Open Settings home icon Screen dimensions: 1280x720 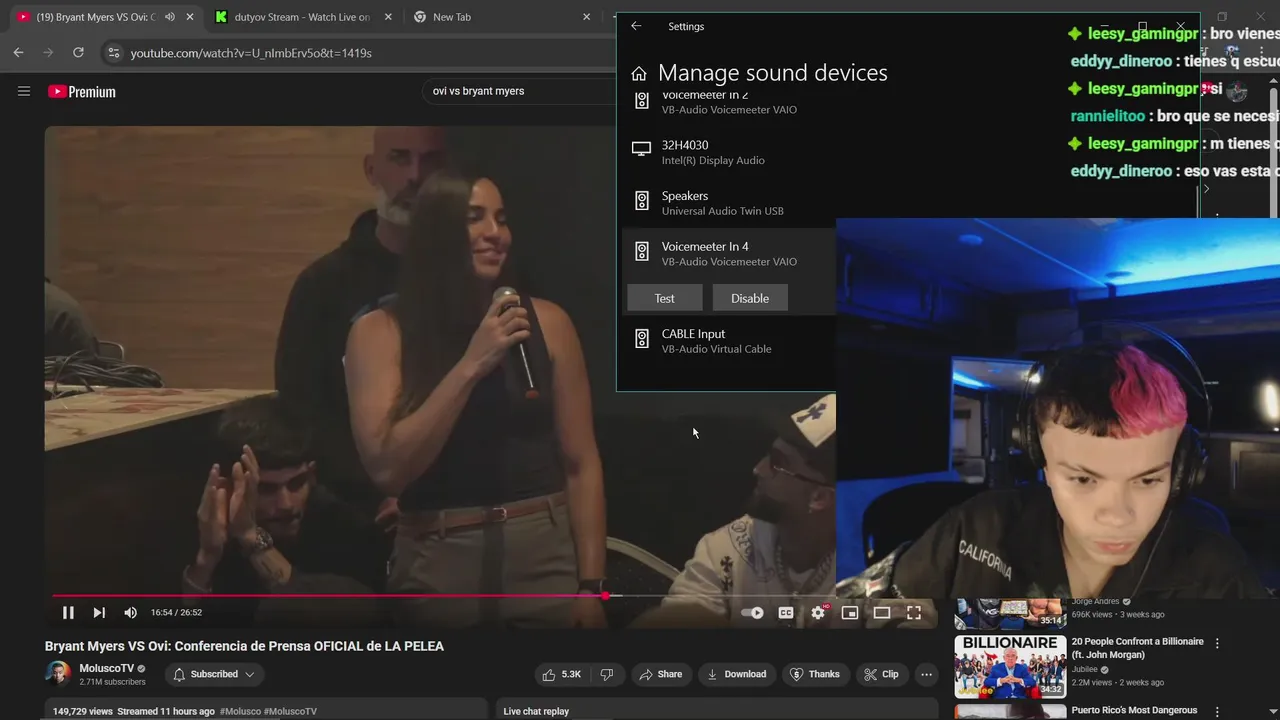tap(639, 73)
